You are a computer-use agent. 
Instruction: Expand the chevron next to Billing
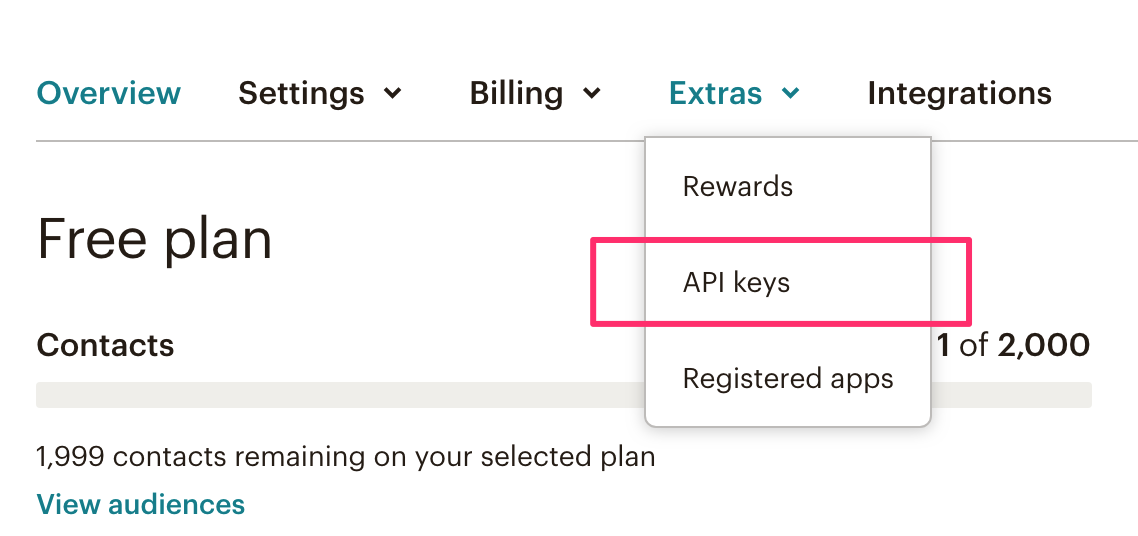click(592, 94)
